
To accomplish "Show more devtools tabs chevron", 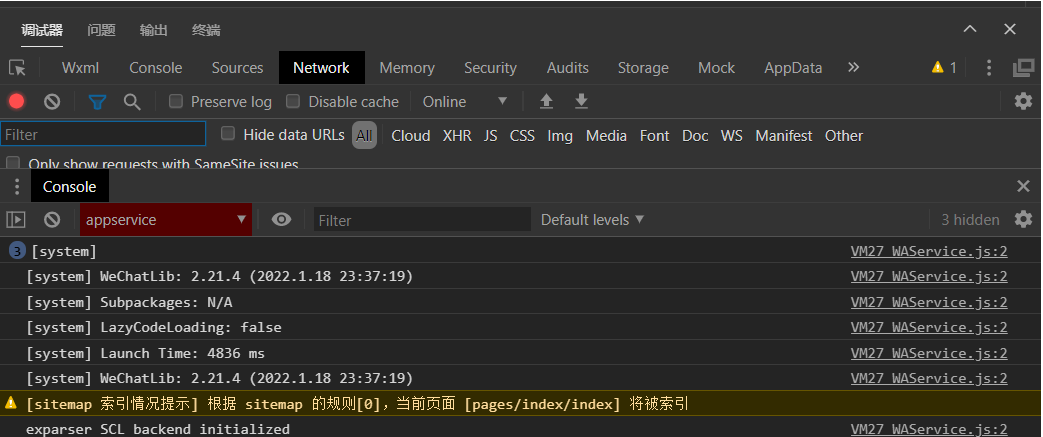I will coord(853,67).
